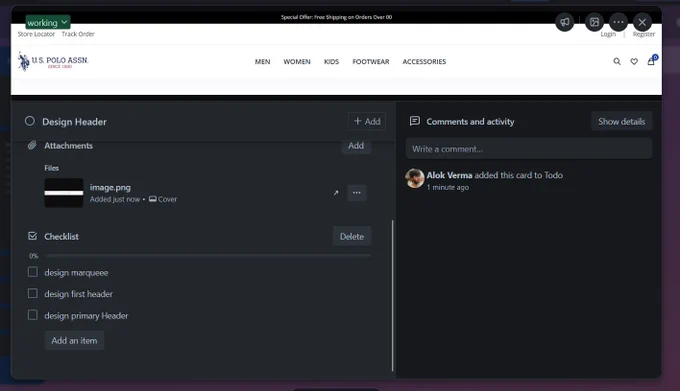
Task: Click Show details button
Action: point(621,121)
